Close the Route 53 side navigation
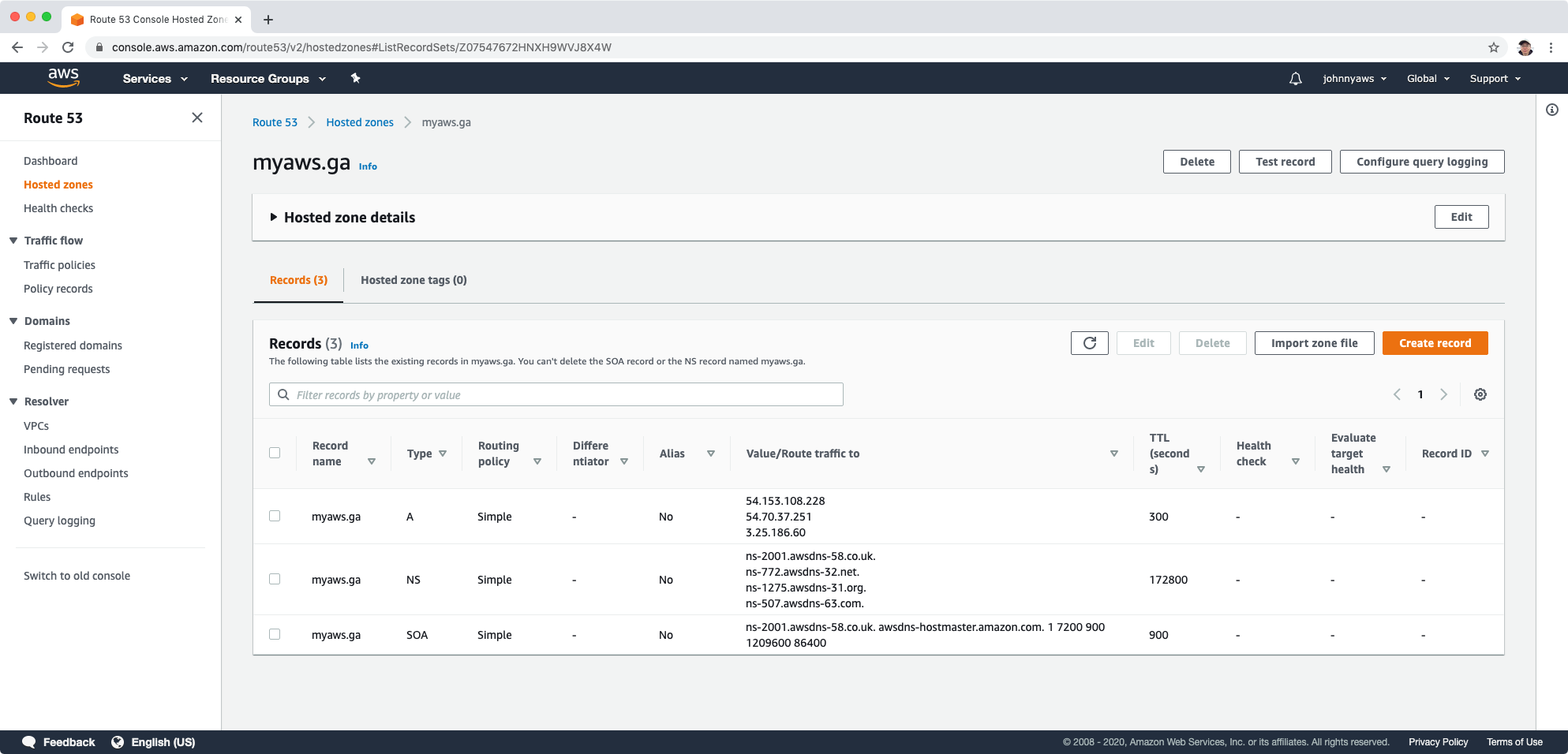This screenshot has height=754, width=1568. tap(197, 118)
